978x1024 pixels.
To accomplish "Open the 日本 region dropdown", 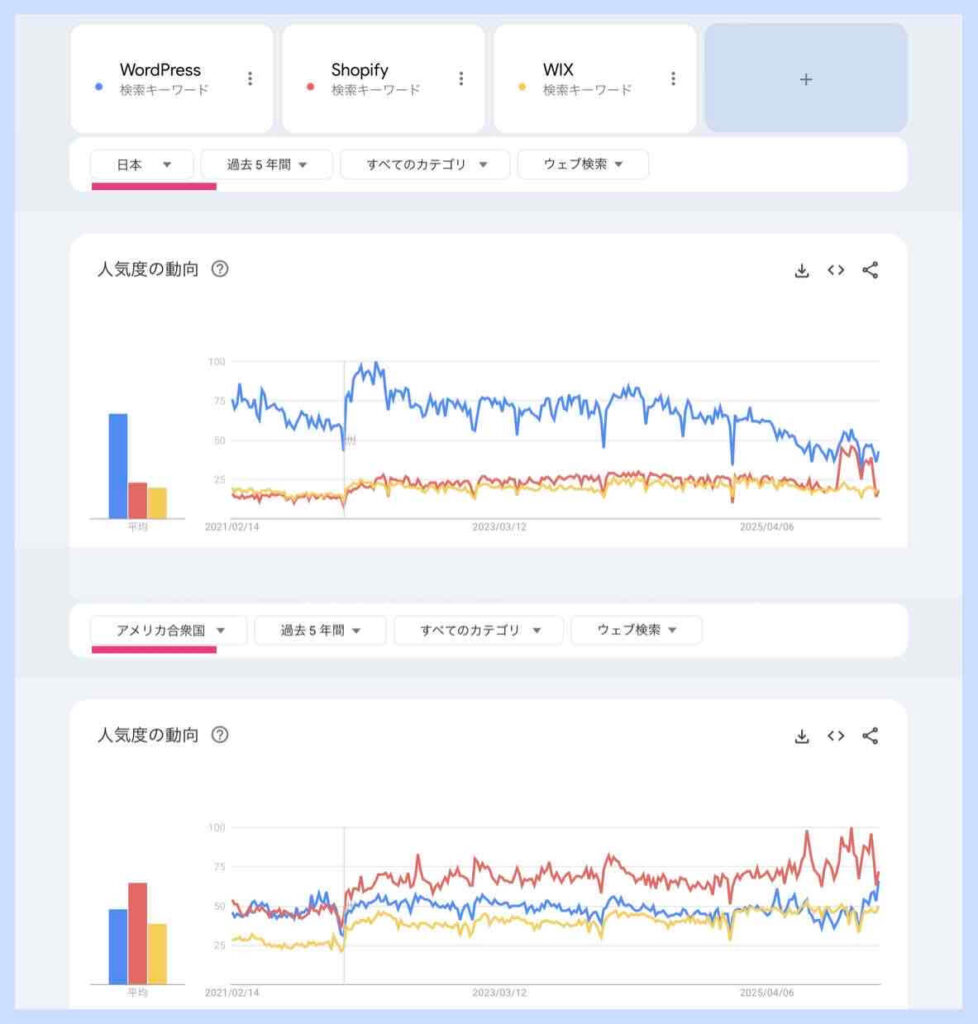I will click(142, 164).
